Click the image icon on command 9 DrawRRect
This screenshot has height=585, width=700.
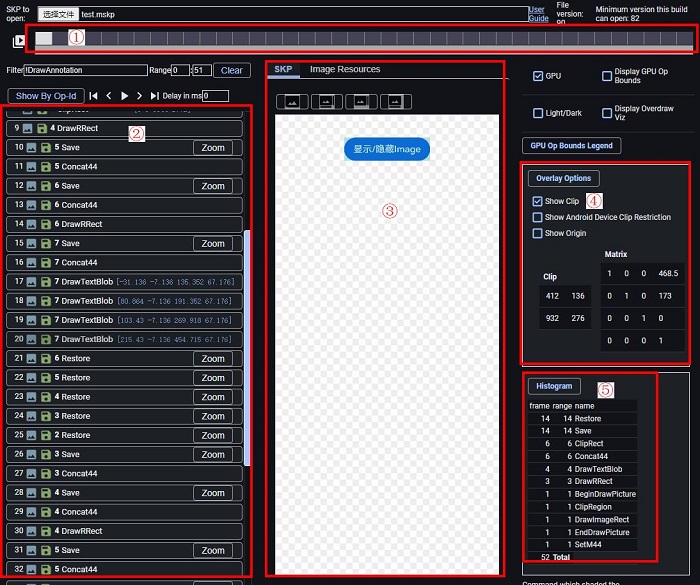pos(32,128)
